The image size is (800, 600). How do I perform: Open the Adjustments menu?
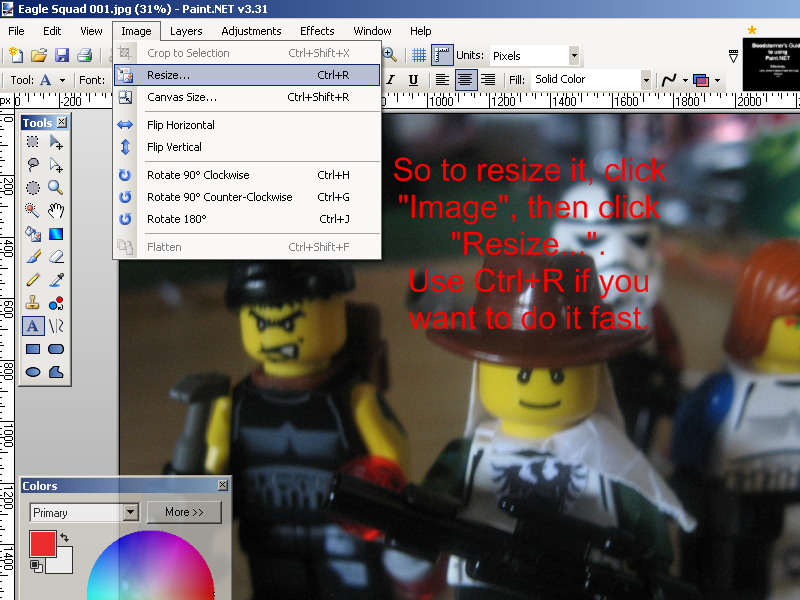pos(251,31)
